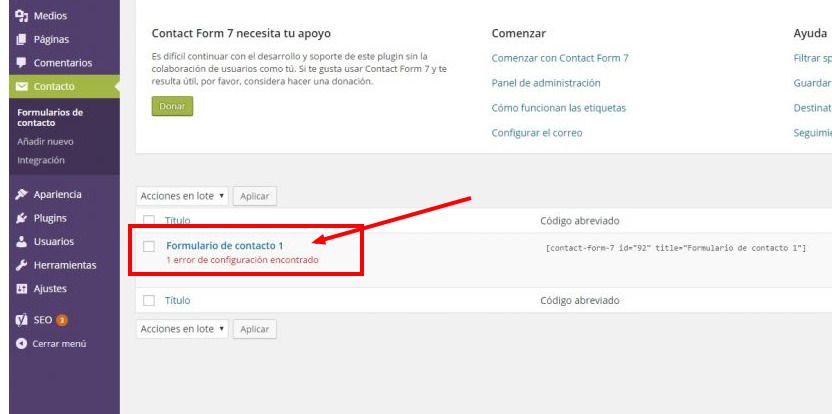Screen dimensions: 832x414
Task: Select Integración submenu item
Action: tap(41, 160)
